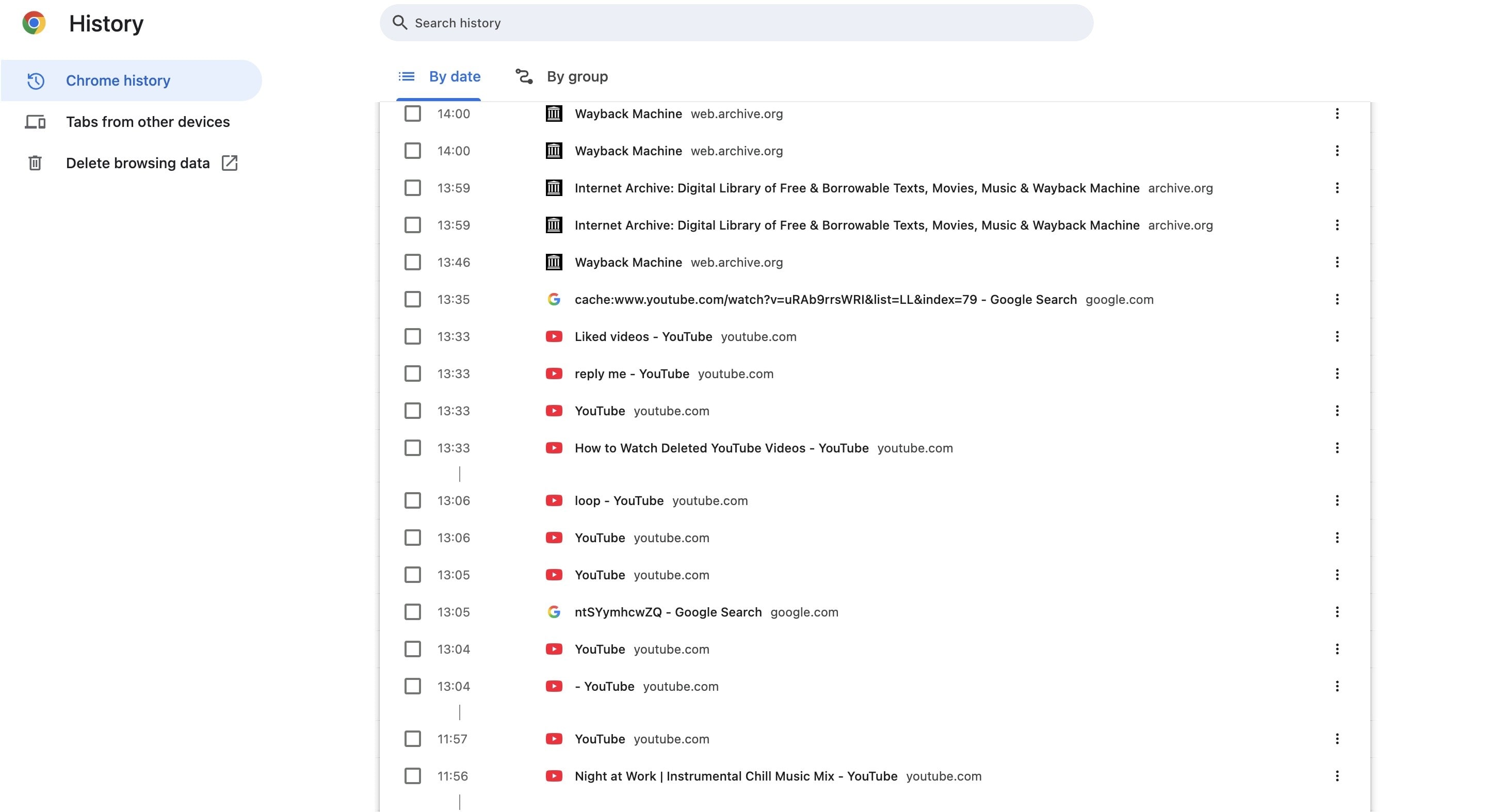
Task: Click YouTube favicon for How to Watch Deleted
Action: coord(554,448)
